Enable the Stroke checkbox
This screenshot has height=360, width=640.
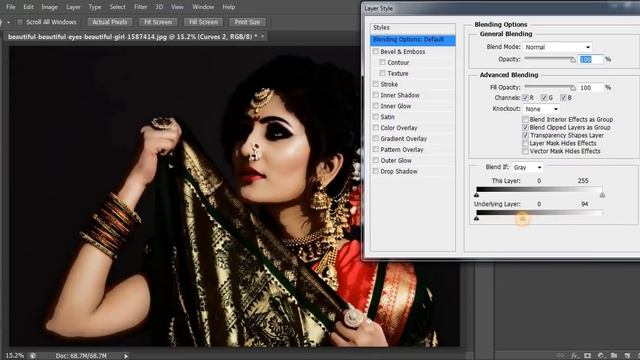376,84
